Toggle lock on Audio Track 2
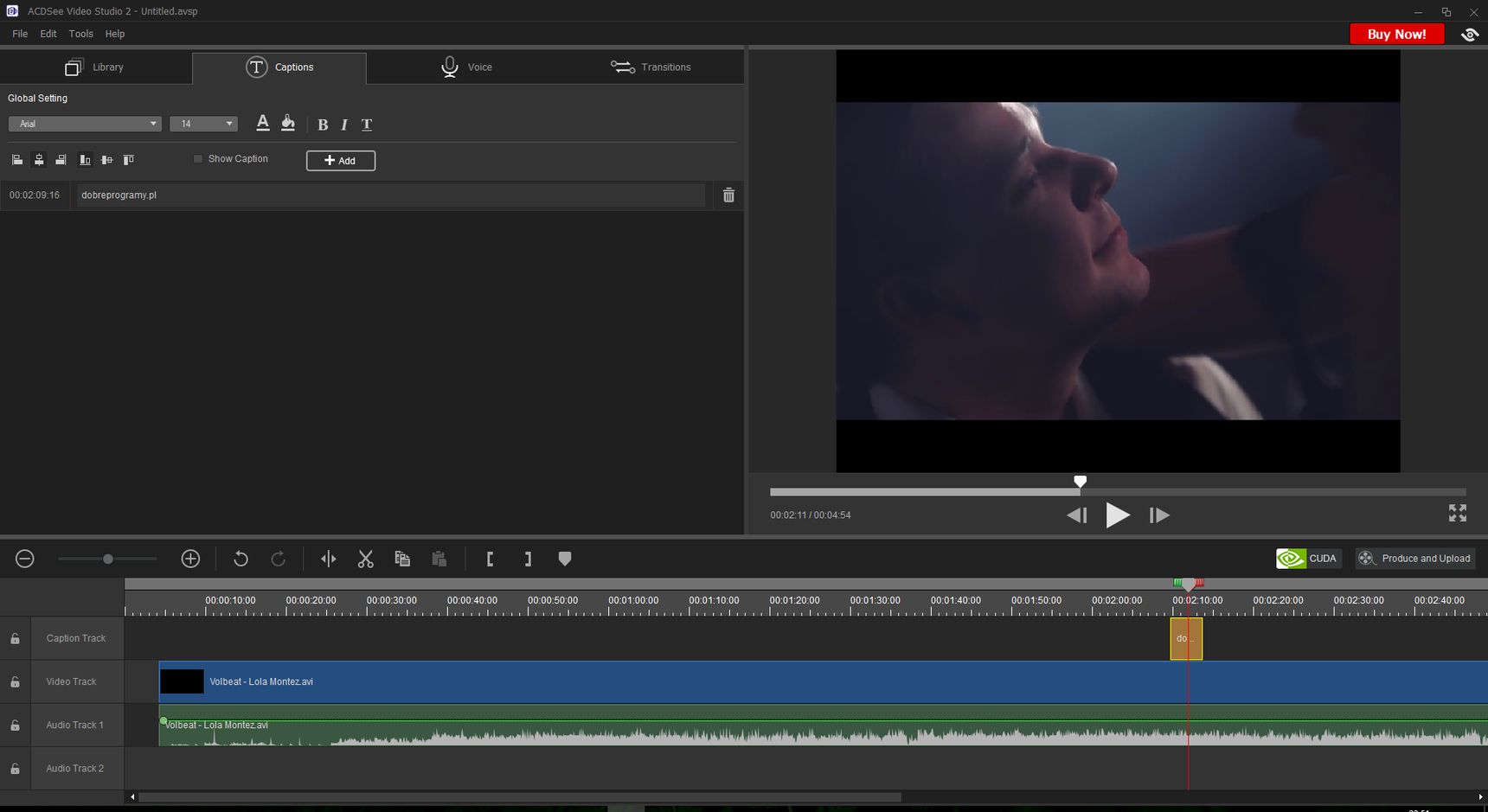1488x812 pixels. pos(15,769)
